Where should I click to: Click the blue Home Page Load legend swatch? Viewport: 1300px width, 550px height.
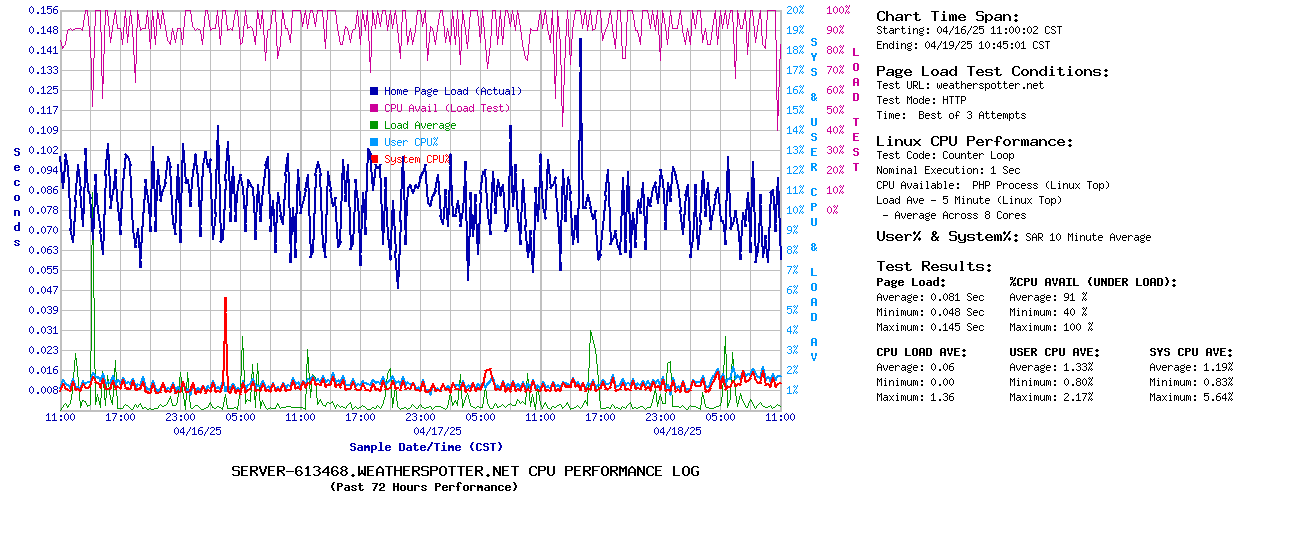(x=374, y=91)
